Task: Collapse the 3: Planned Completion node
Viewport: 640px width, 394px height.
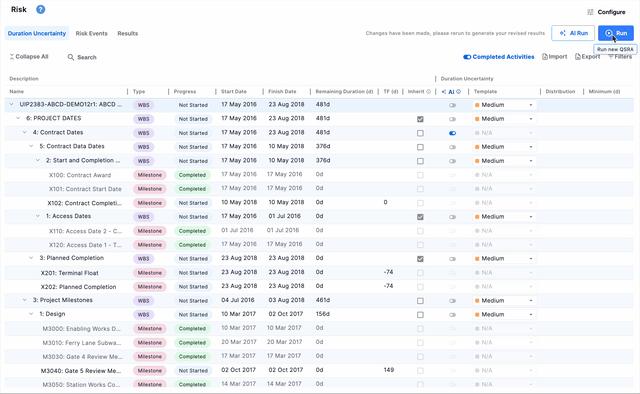Action: click(31, 258)
